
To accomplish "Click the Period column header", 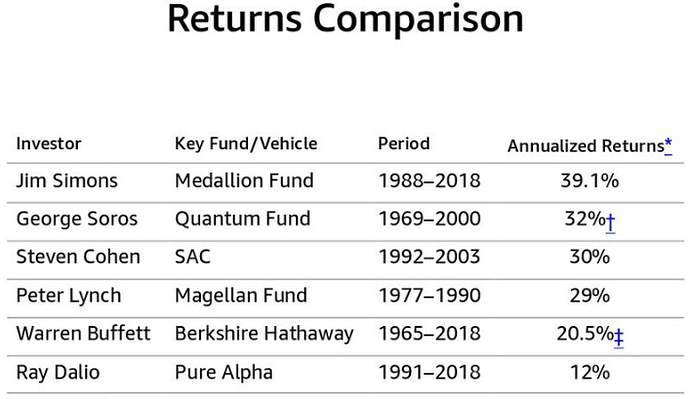I will (x=404, y=144).
